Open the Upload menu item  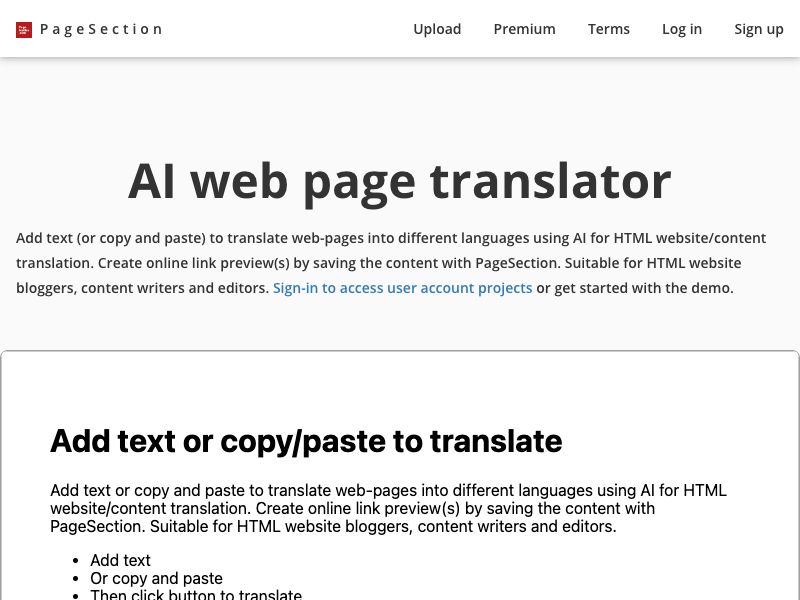pos(437,29)
